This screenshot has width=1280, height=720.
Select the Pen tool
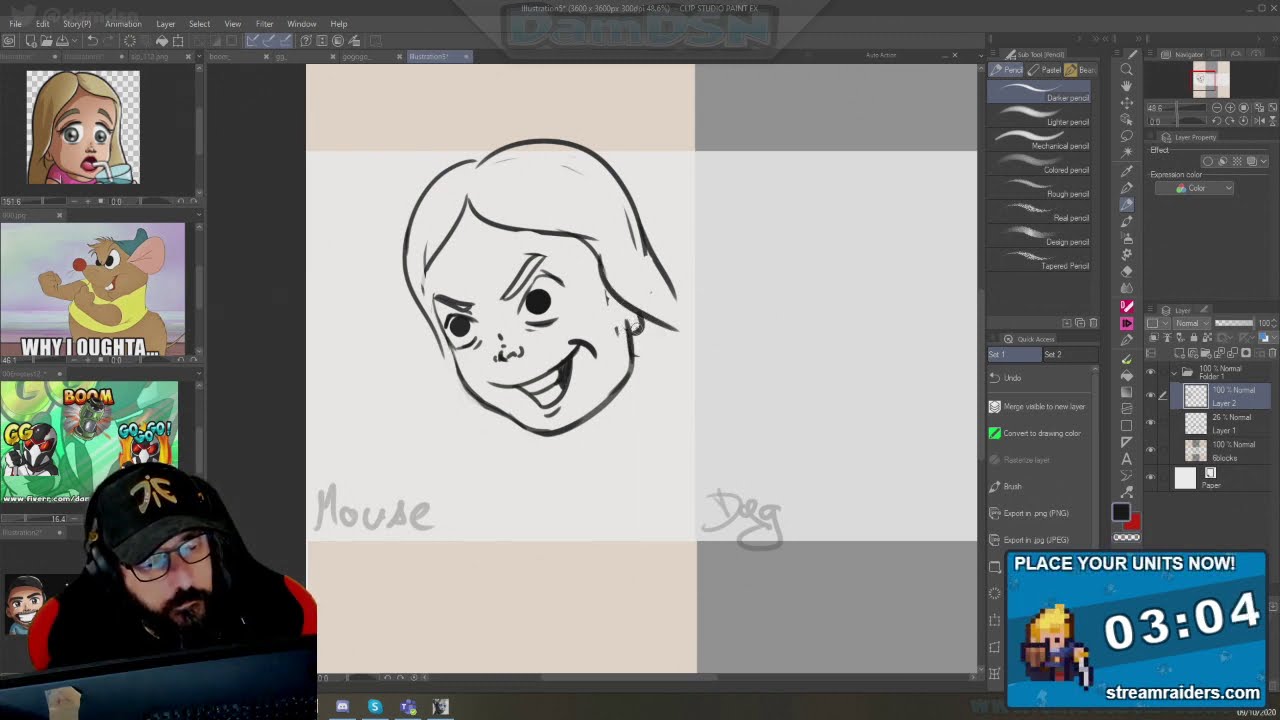[x=1126, y=187]
